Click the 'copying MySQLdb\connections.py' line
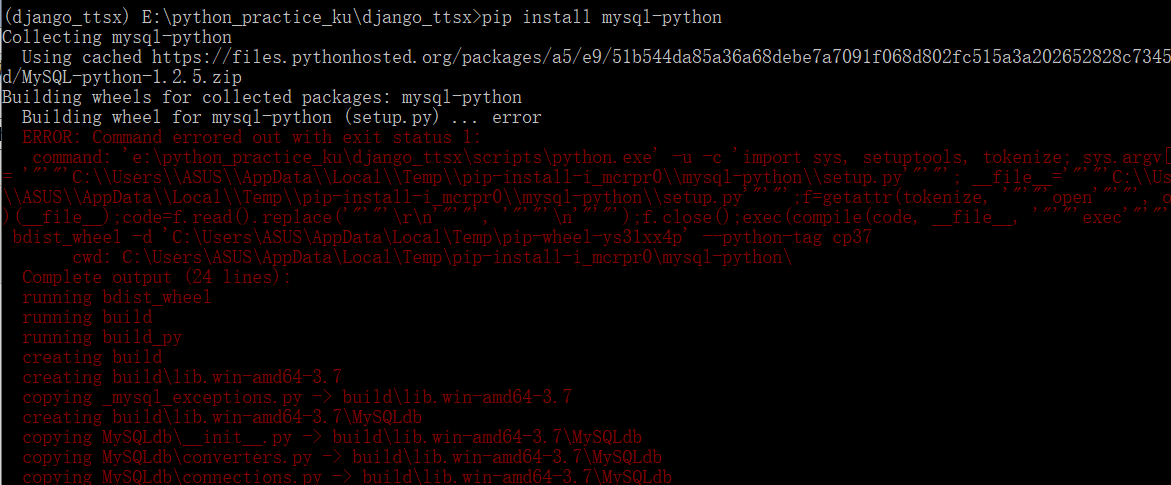 pos(347,476)
